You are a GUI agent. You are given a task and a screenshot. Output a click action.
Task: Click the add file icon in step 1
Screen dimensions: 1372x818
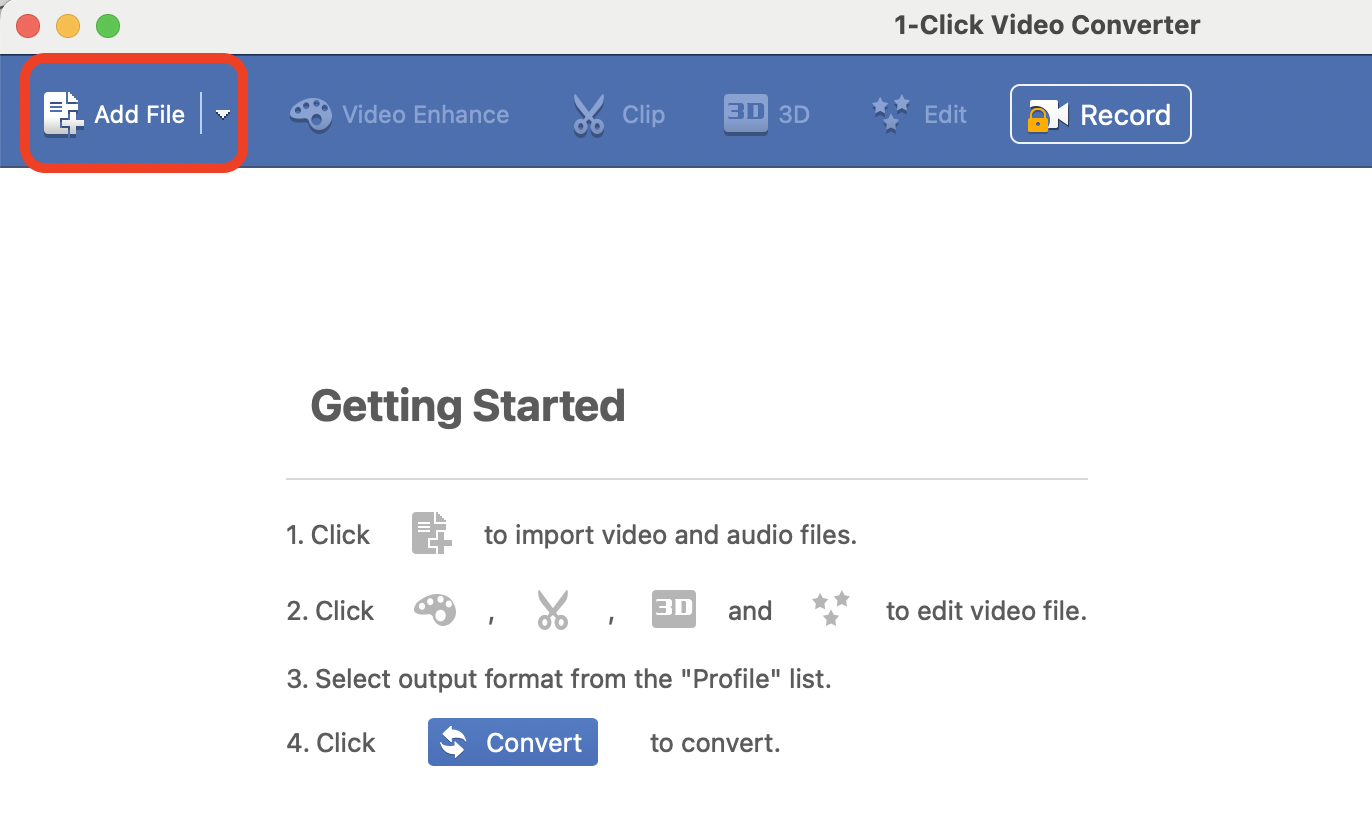pyautogui.click(x=432, y=534)
